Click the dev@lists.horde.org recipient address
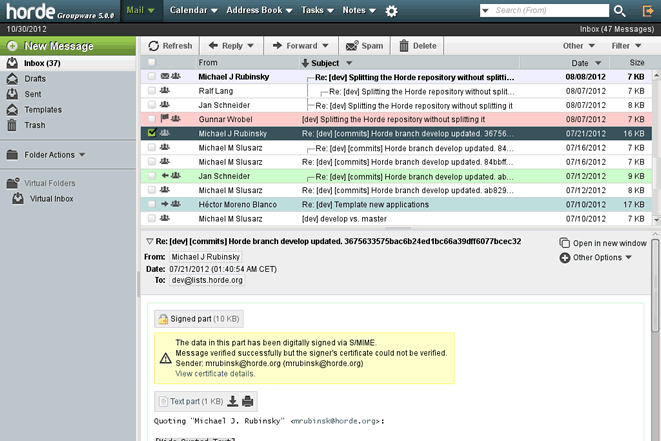This screenshot has width=661, height=441. coord(207,280)
